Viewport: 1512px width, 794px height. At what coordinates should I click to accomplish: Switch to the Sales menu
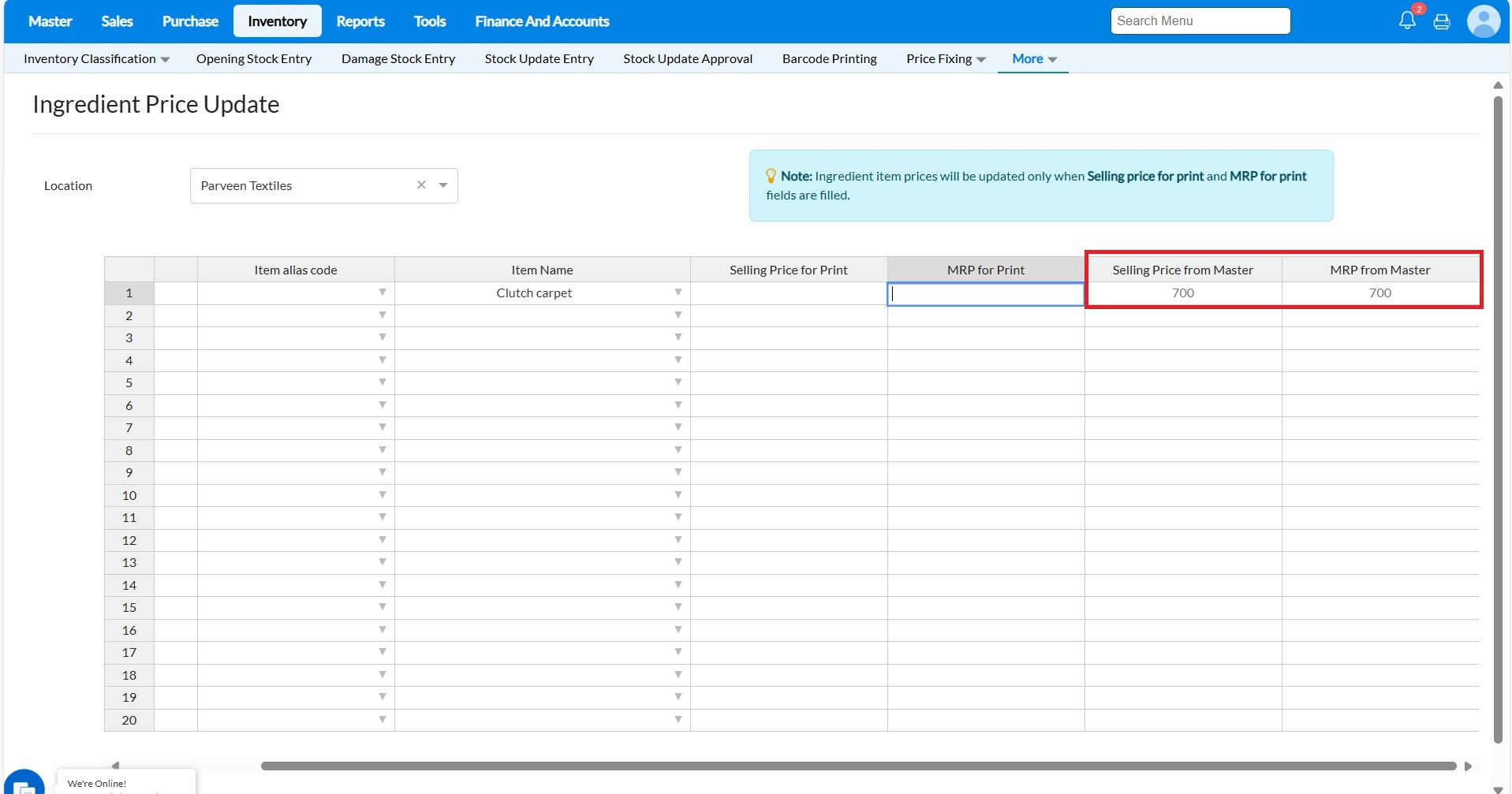(x=117, y=21)
